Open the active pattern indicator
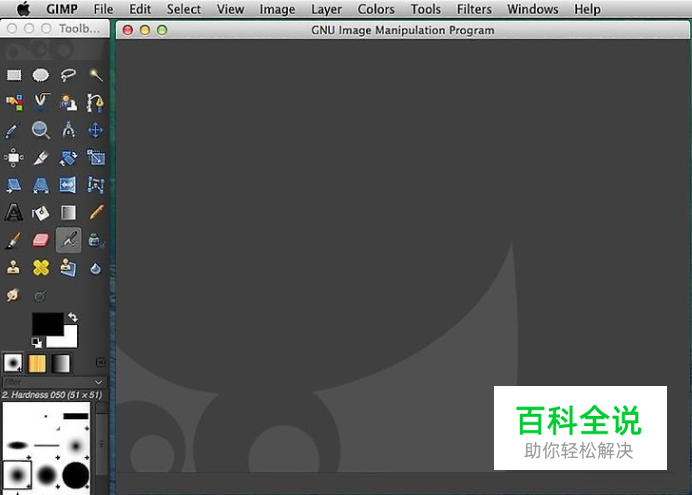692x495 pixels. tap(37, 364)
